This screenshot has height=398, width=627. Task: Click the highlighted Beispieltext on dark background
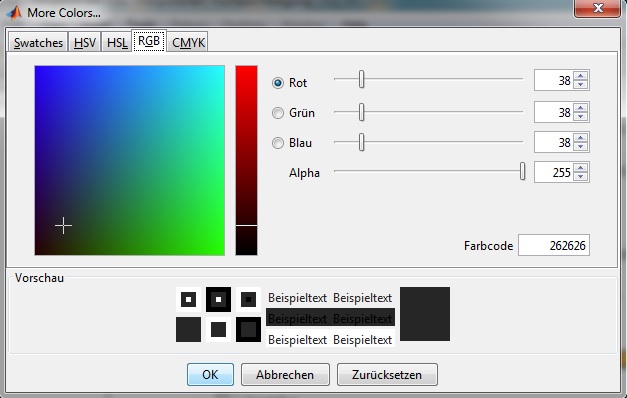coord(330,318)
